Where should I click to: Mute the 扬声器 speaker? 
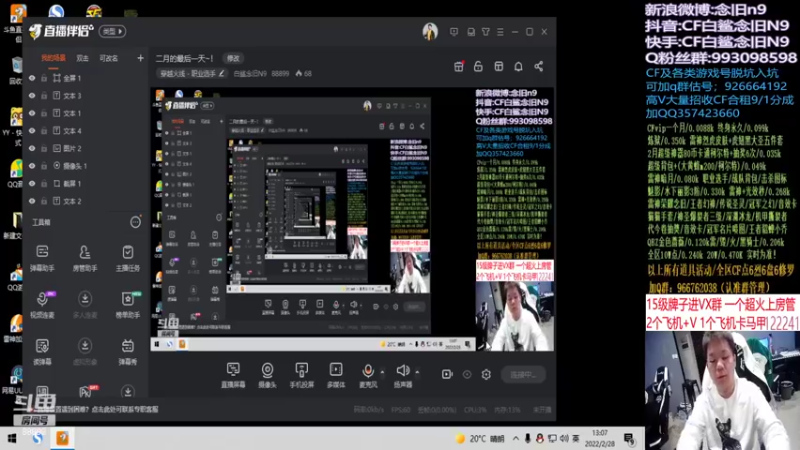tap(403, 375)
